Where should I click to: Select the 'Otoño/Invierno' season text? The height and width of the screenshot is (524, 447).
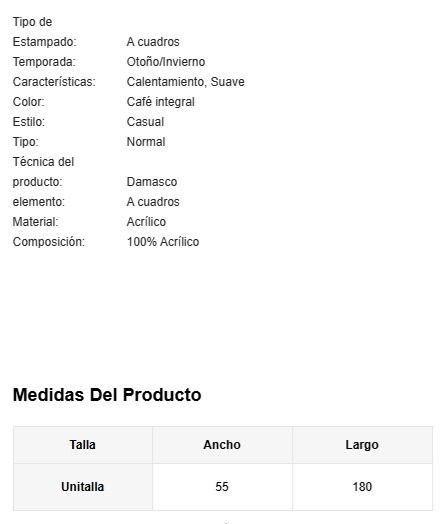click(166, 62)
